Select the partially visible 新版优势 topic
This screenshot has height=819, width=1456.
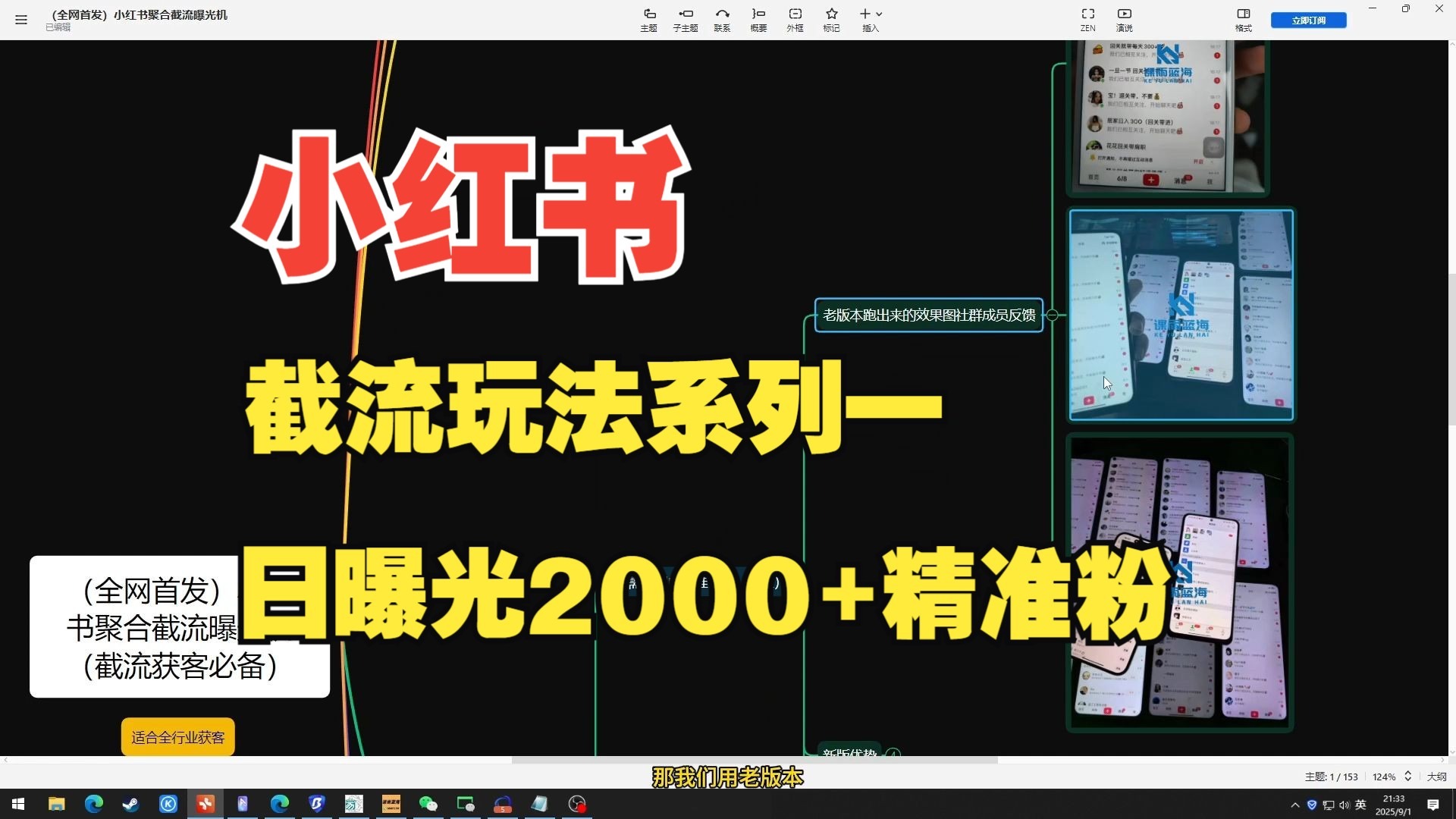coord(849,752)
